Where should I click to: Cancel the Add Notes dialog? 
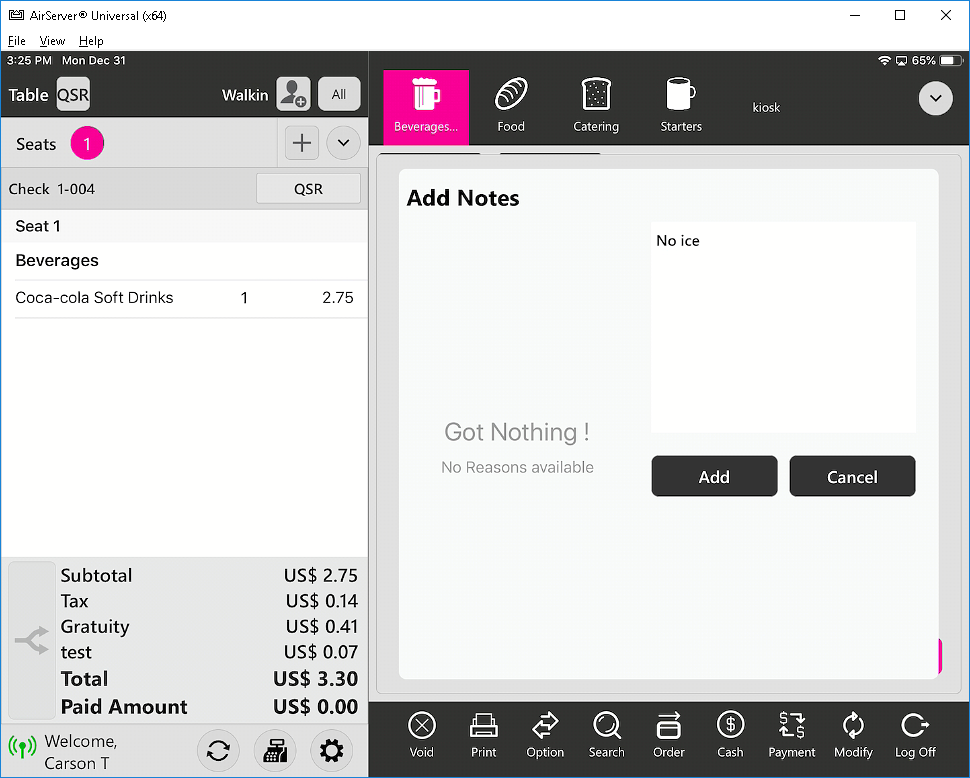(852, 477)
